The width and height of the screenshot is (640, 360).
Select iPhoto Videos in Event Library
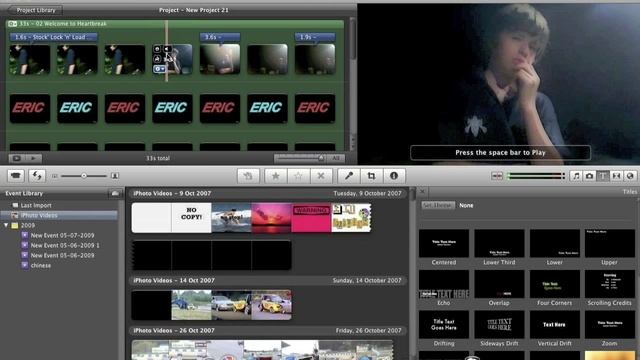(x=59, y=215)
